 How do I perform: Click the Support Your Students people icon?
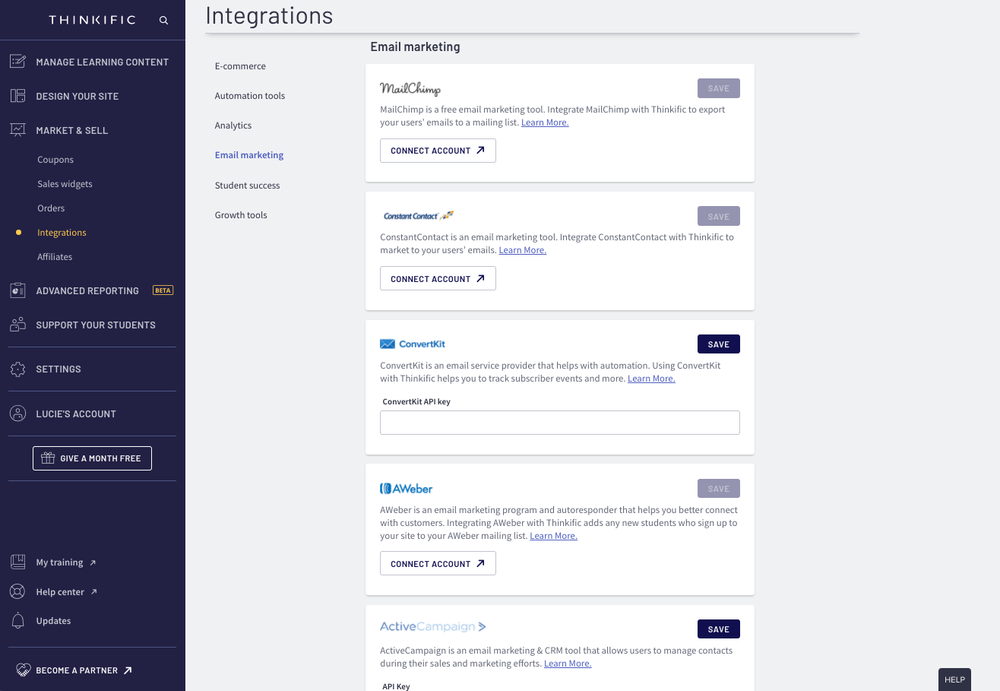[18, 324]
